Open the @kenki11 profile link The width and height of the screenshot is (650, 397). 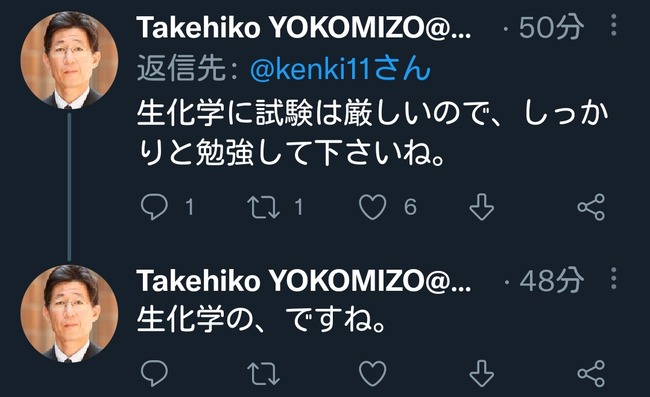(340, 69)
